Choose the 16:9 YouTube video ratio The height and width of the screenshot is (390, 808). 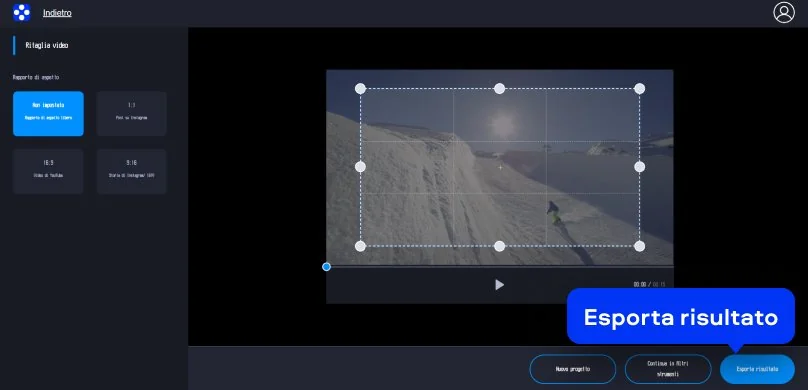pyautogui.click(x=48, y=171)
